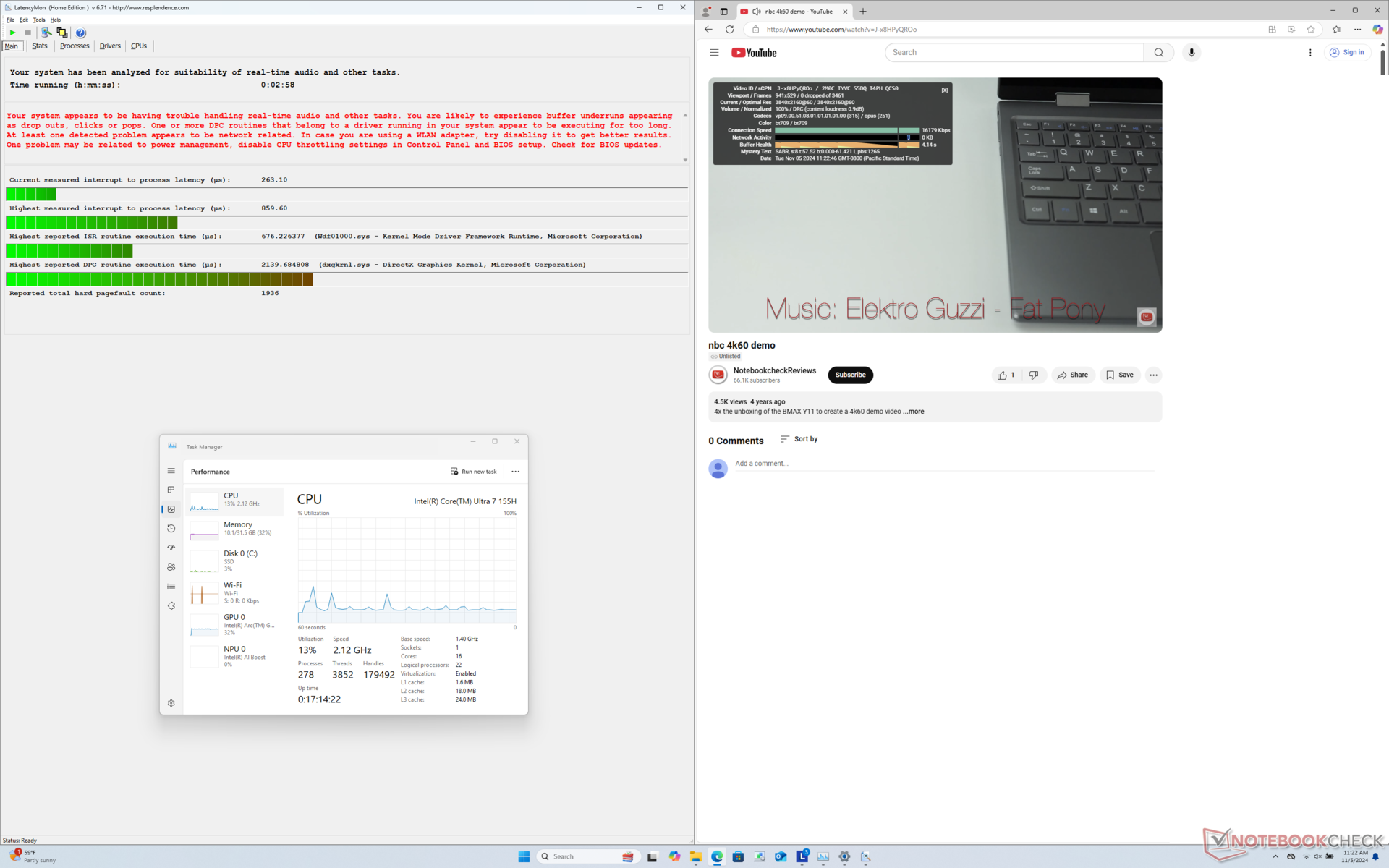Like the nbc 4k60 demo video
The width and height of the screenshot is (1389, 868).
pyautogui.click(x=1006, y=375)
